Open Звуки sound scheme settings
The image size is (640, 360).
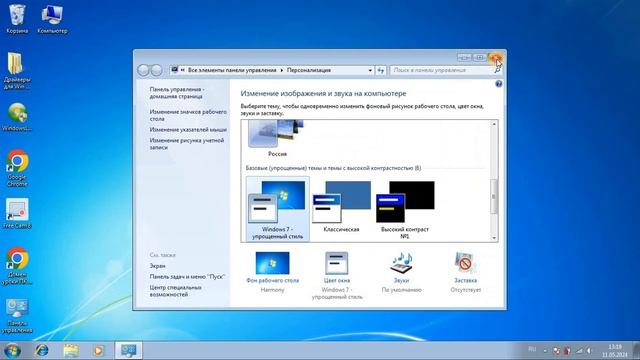coord(401,272)
